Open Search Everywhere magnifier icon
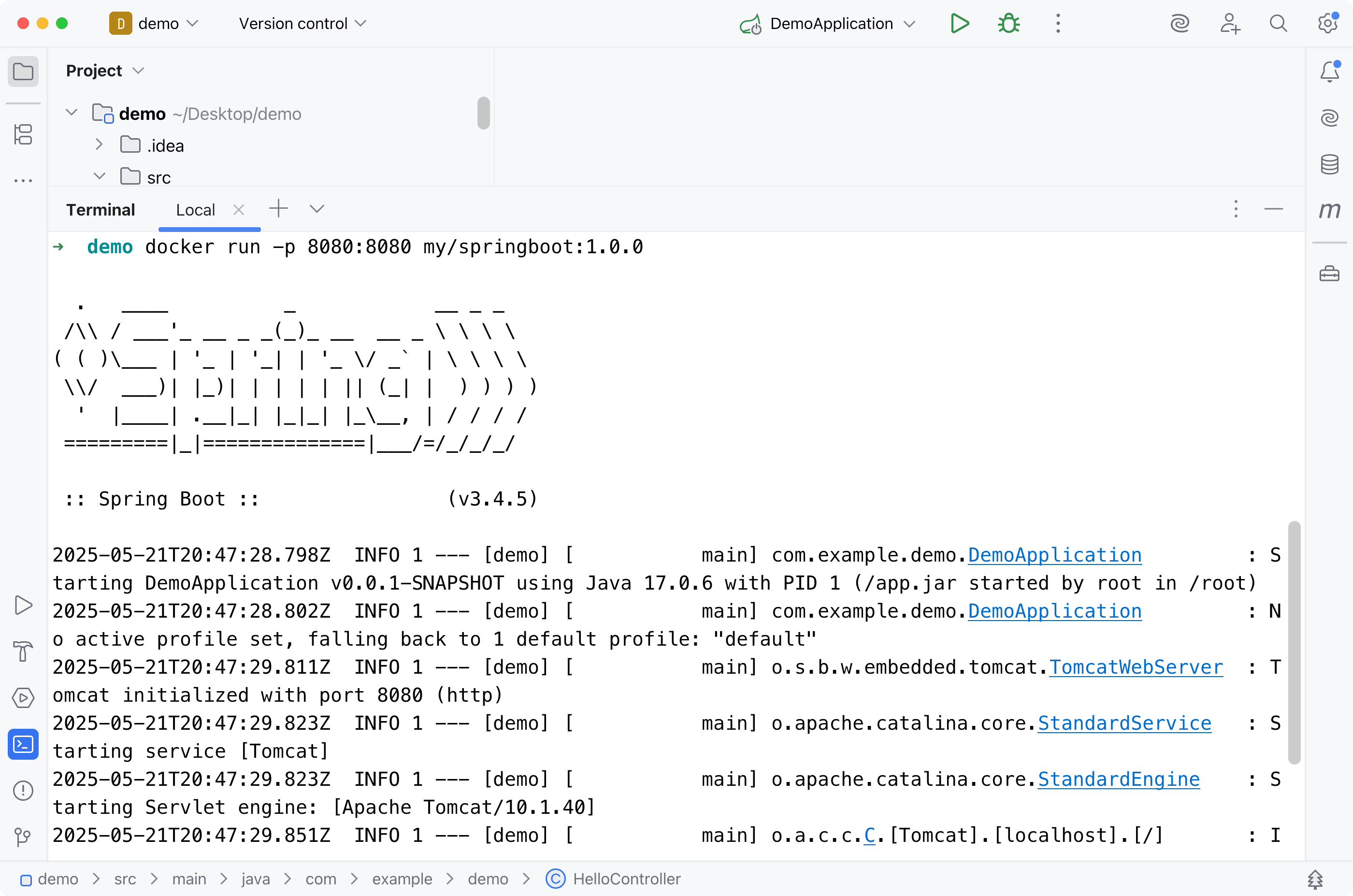This screenshot has width=1353, height=896. (x=1278, y=23)
